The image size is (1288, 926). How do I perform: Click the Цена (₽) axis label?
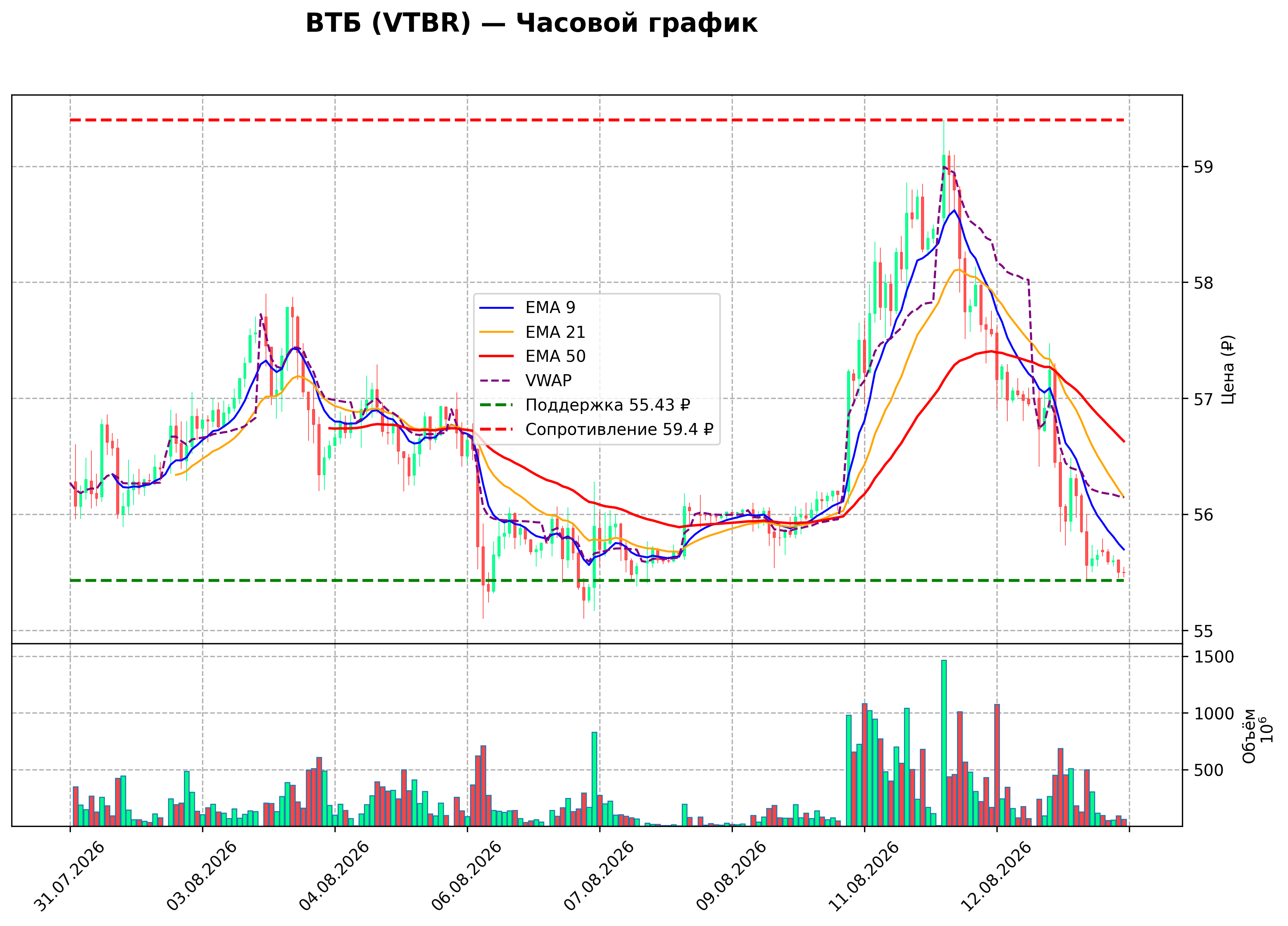[1228, 370]
